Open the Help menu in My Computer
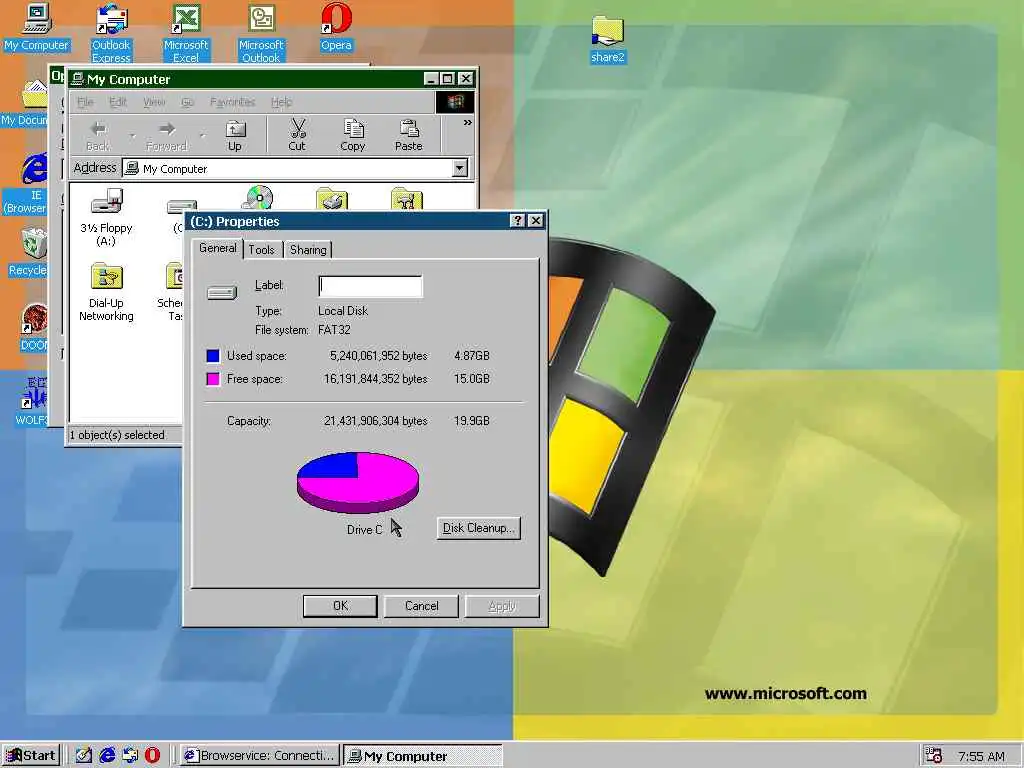This screenshot has height=768, width=1024. coord(281,102)
